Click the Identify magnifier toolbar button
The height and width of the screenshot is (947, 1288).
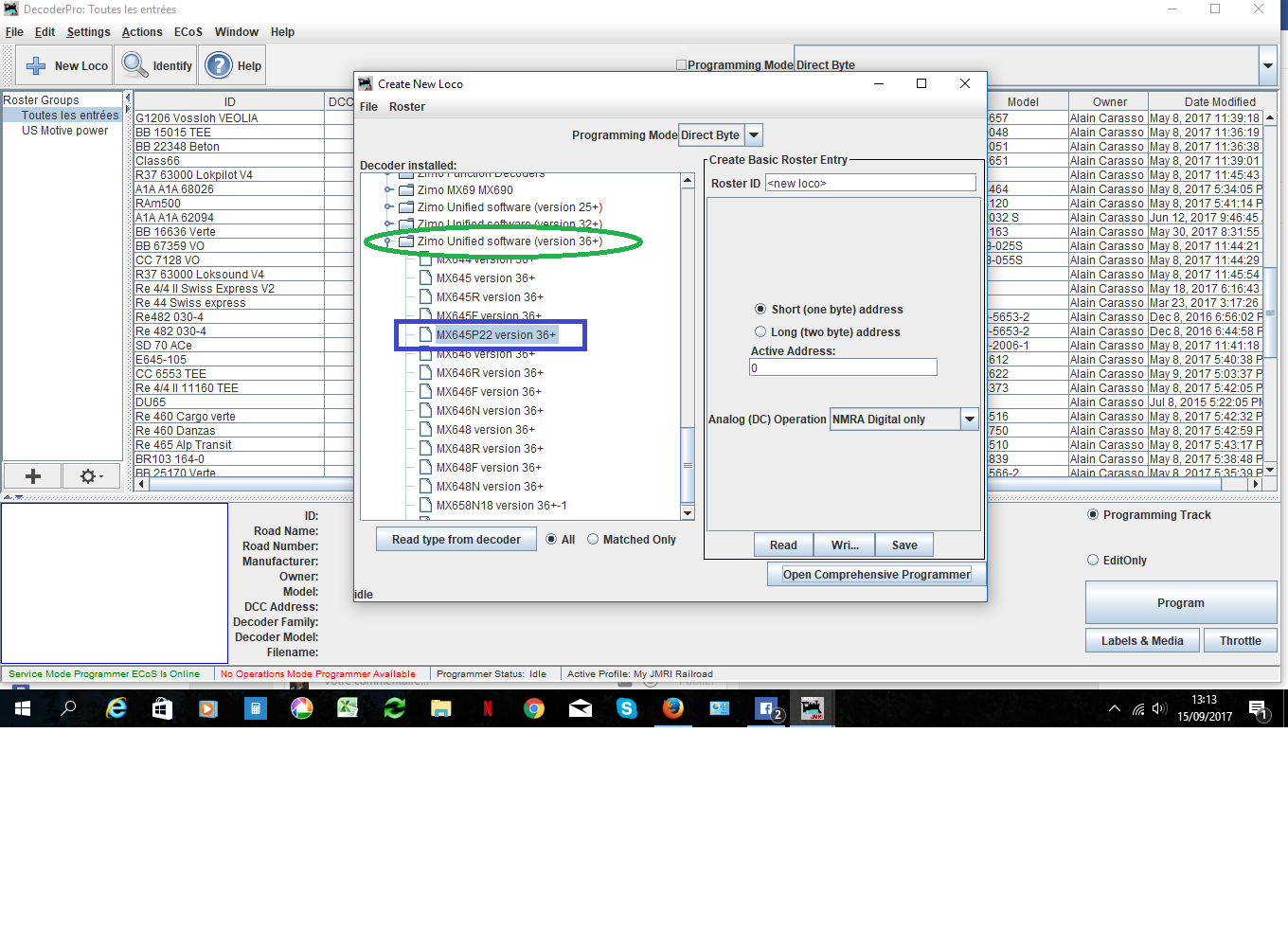[156, 65]
